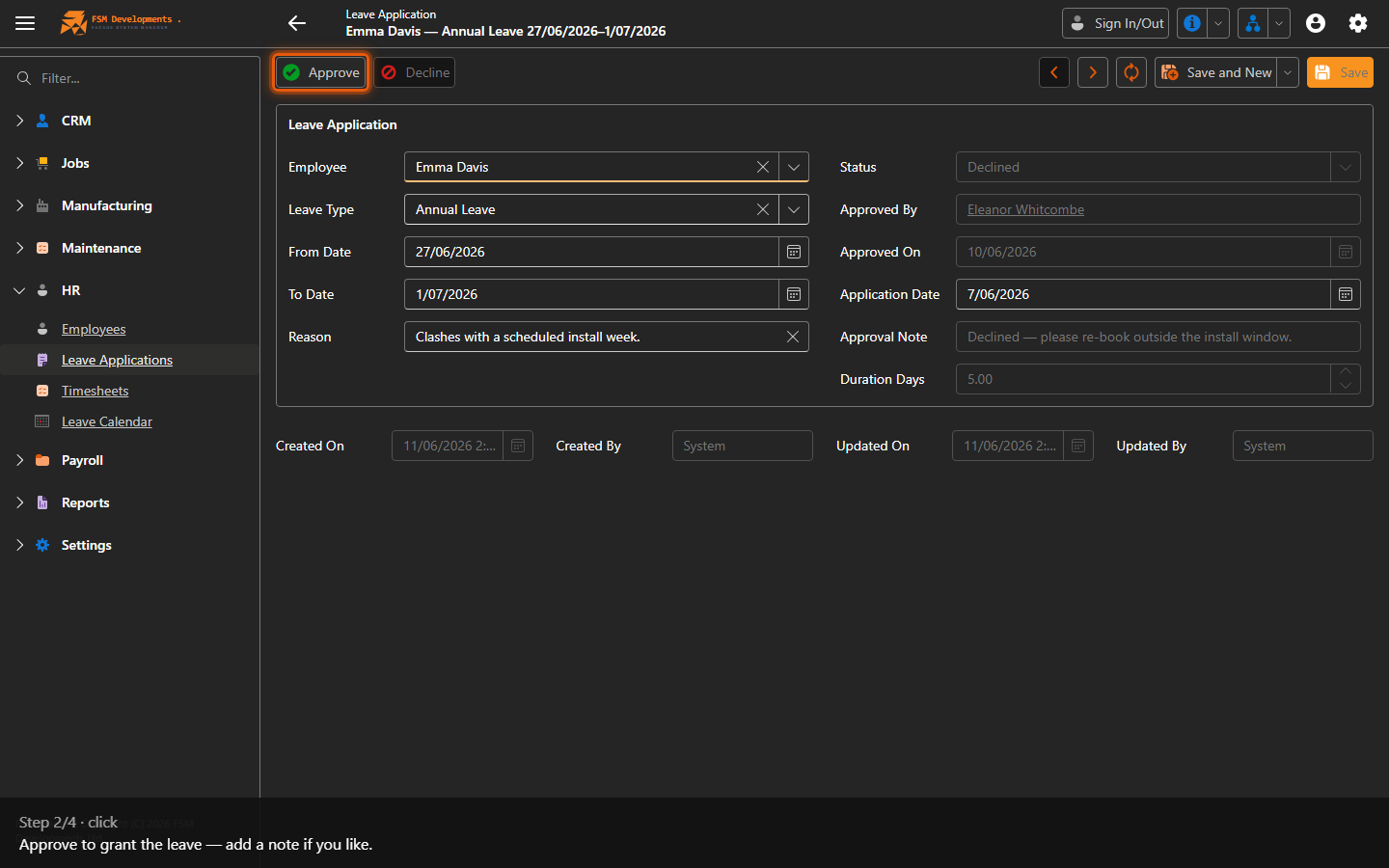Screen dimensions: 1389x868
Task: Clear the Leave Type value
Action: tap(763, 209)
